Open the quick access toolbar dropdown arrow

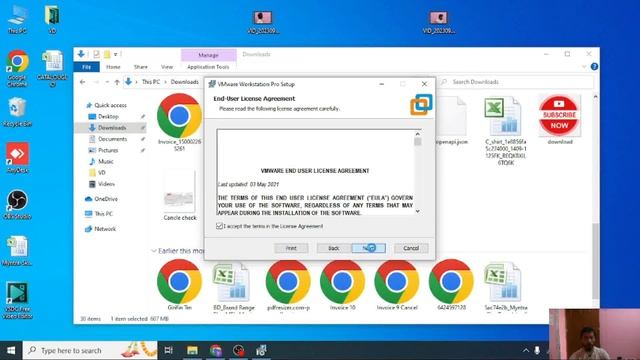116,54
